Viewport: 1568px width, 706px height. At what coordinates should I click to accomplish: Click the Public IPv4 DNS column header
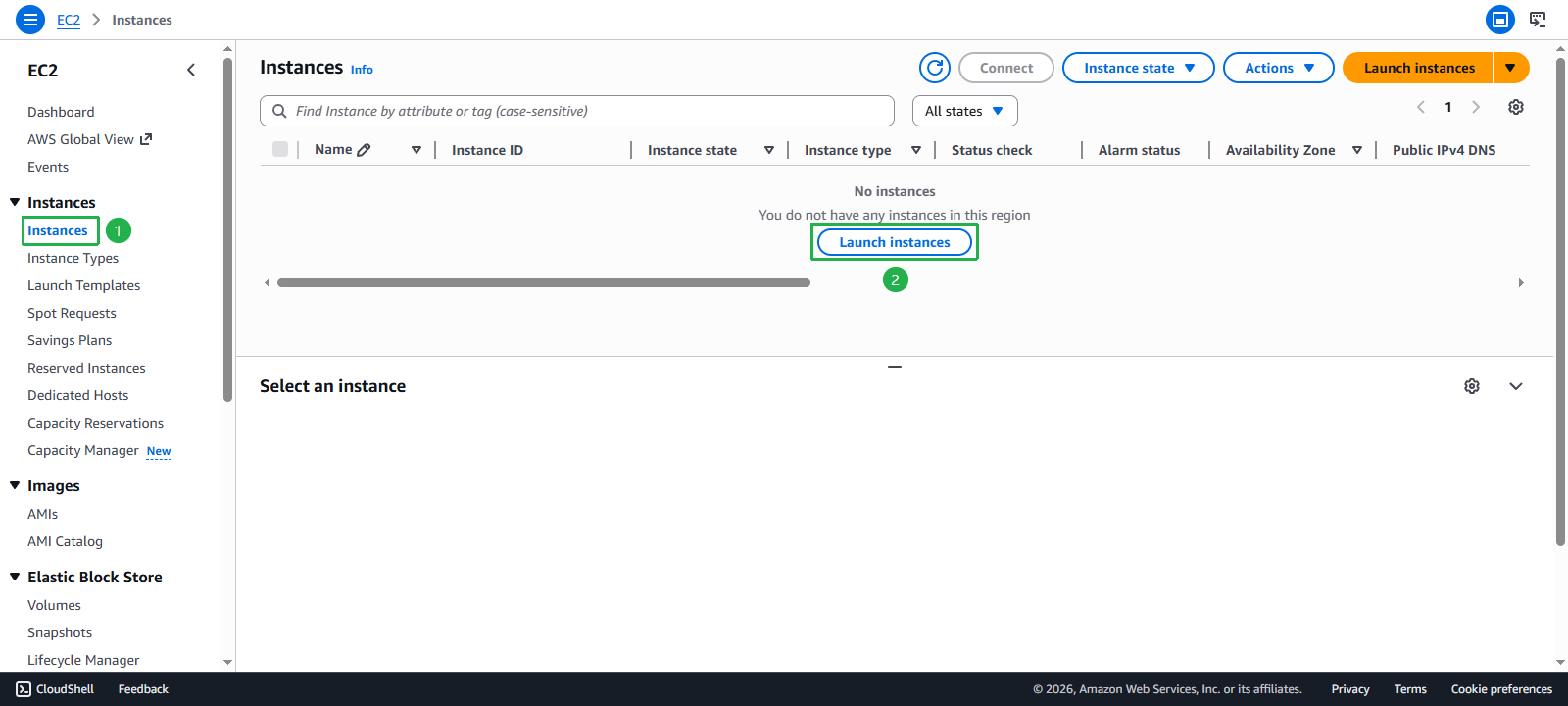tap(1444, 150)
